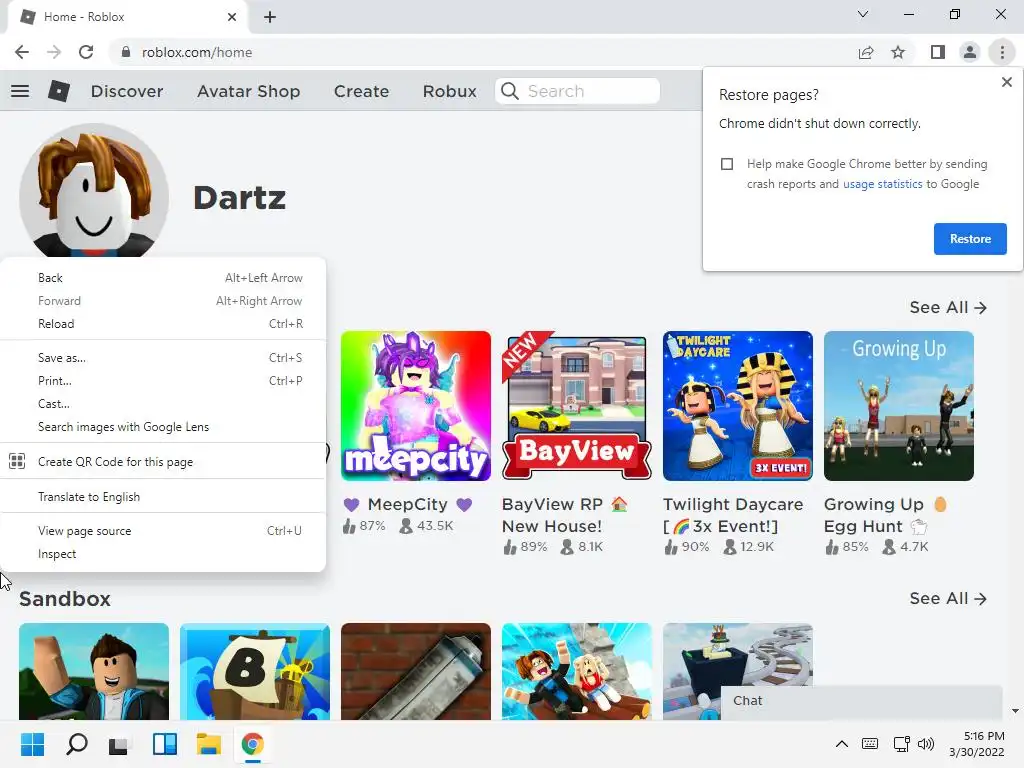Open the tab search chevron in Chrome
1024x768 pixels.
tap(863, 14)
